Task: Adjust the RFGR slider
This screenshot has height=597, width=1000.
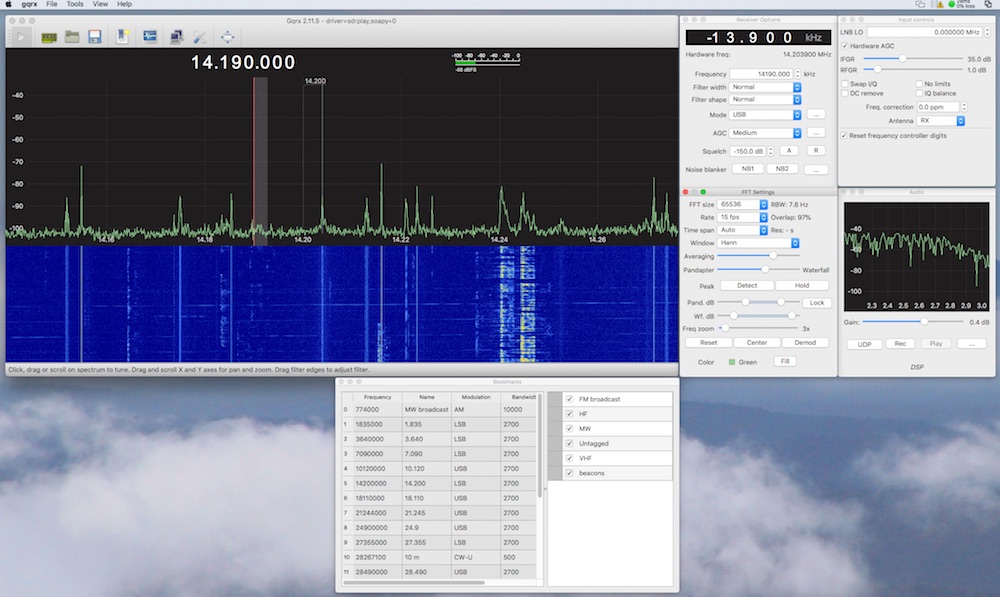Action: (913, 70)
